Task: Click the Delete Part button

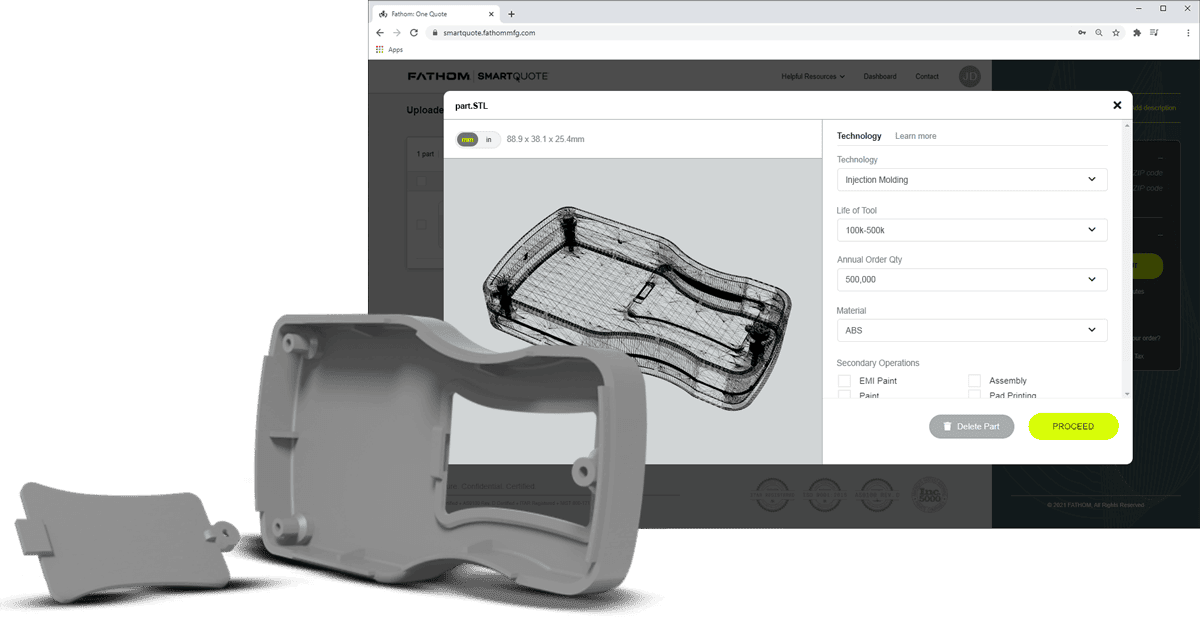Action: (x=971, y=426)
